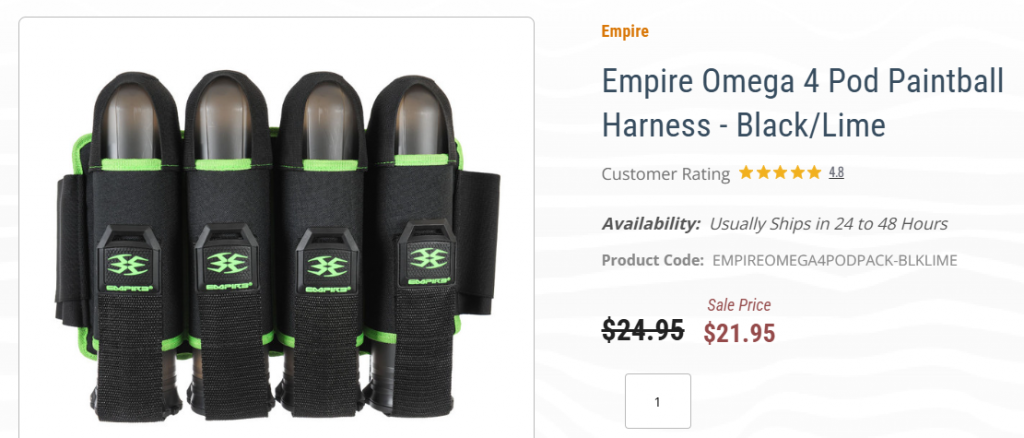This screenshot has height=438, width=1024.
Task: Click the Empire logo badge on leftmost pod
Action: point(129,259)
